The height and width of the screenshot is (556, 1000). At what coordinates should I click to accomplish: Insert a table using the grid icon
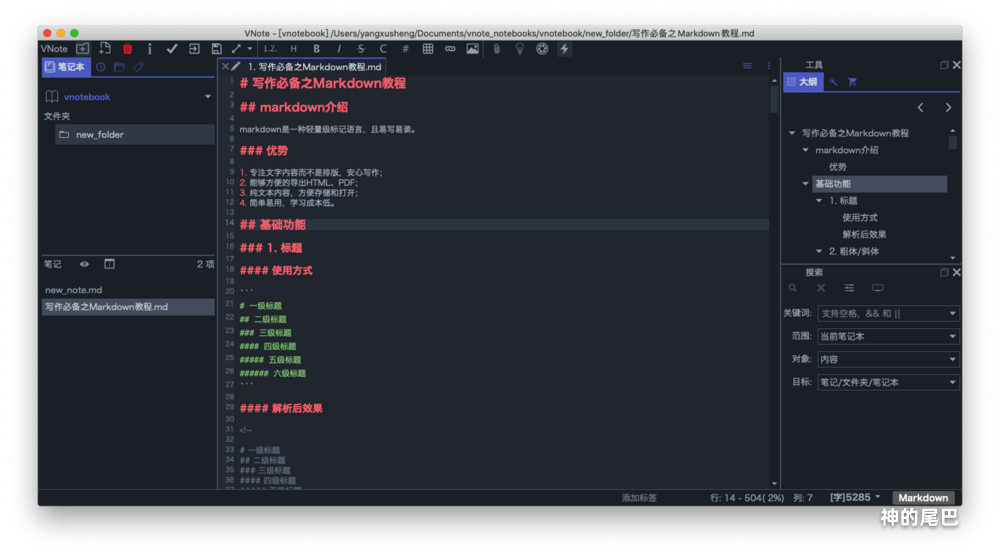tap(428, 48)
